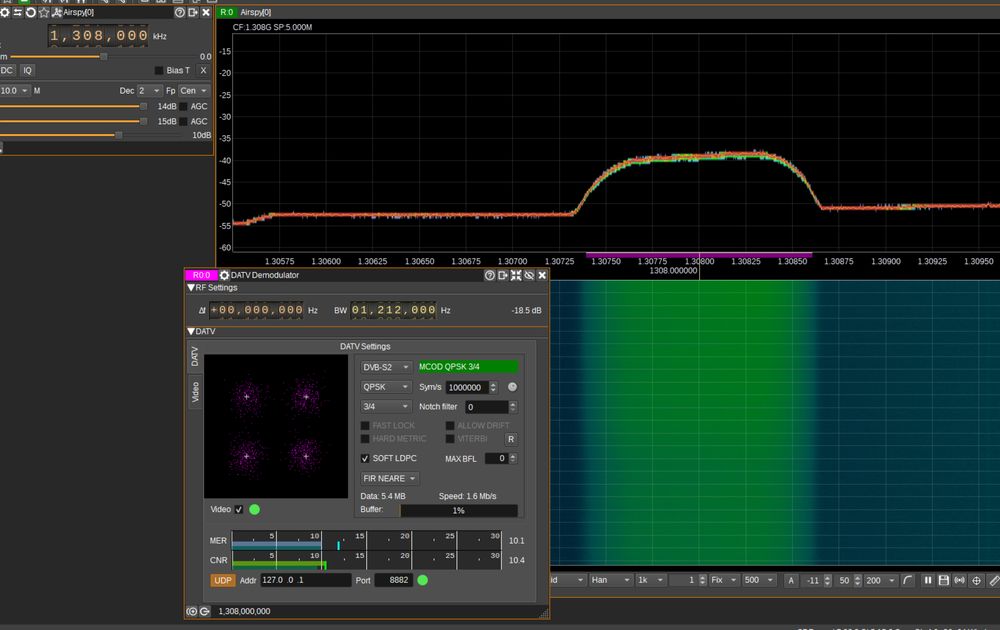Click the spectrum websocket broadcast icon

point(959,580)
